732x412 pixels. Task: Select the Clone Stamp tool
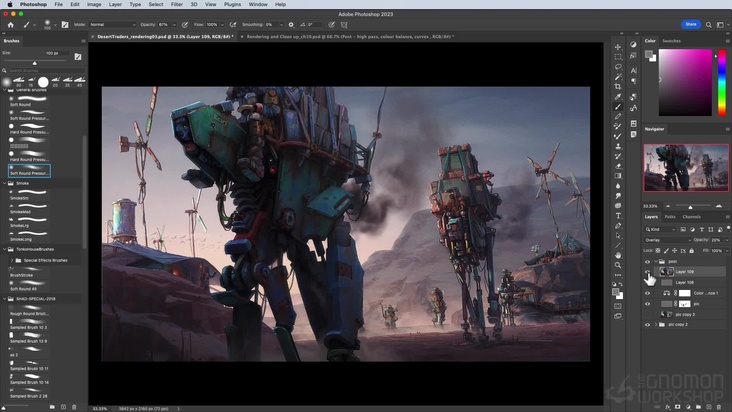(x=618, y=146)
